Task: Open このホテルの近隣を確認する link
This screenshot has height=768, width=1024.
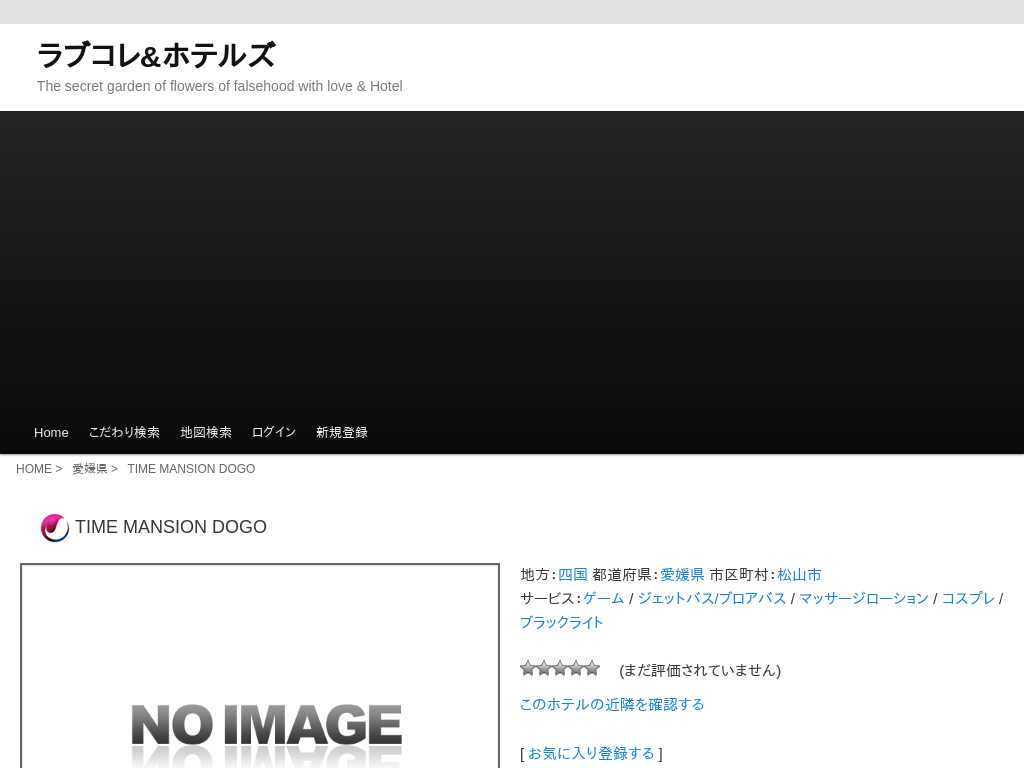Action: (x=612, y=705)
